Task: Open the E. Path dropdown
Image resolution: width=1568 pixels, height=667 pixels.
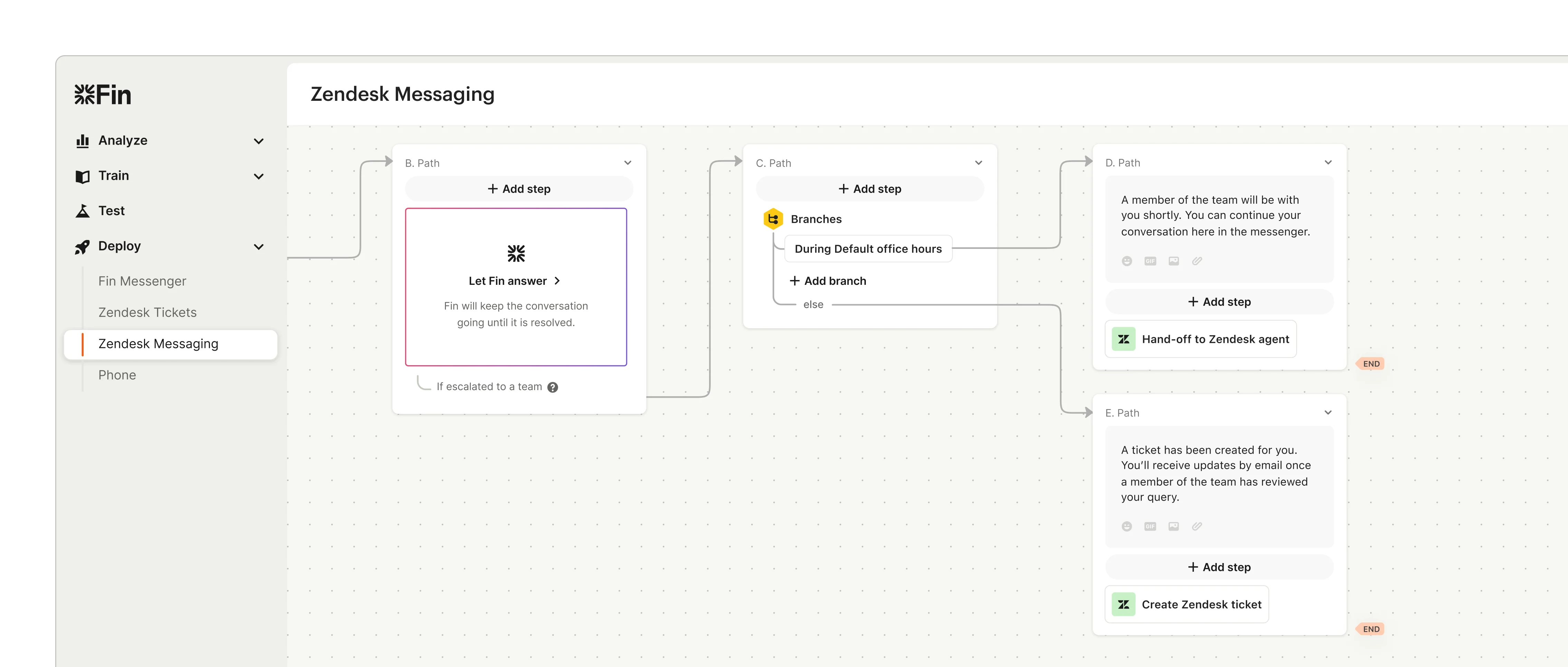Action: click(1328, 412)
